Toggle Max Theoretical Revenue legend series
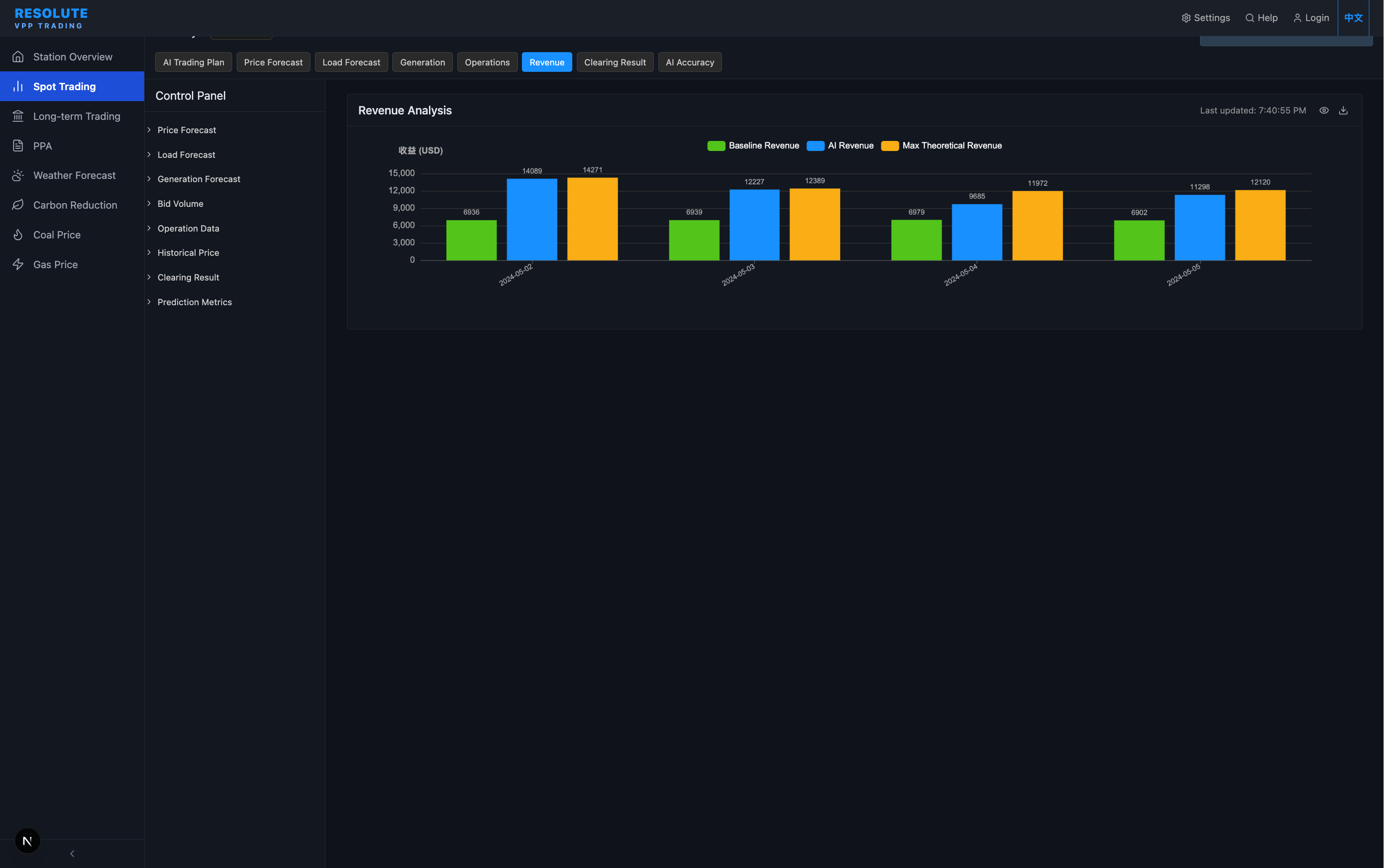 click(941, 146)
